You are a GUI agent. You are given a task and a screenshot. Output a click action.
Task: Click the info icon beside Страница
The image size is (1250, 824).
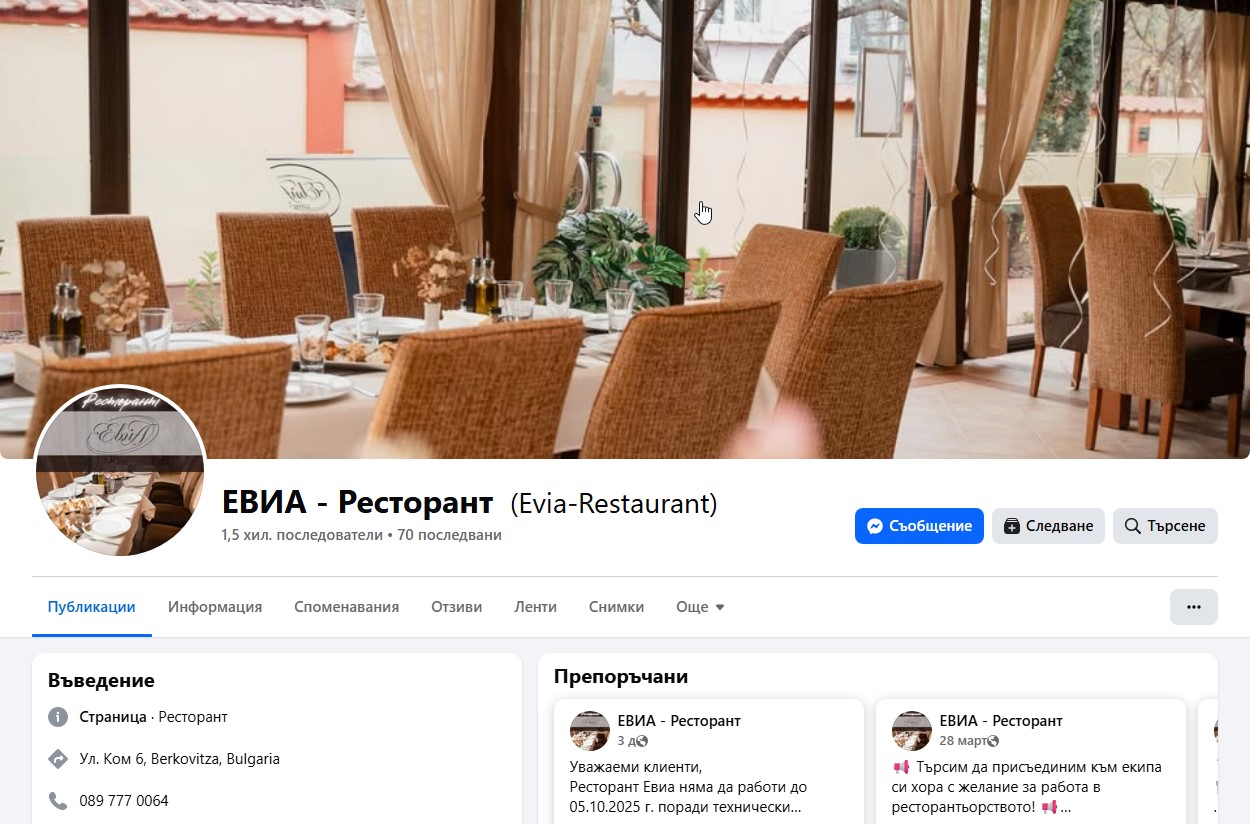58,717
